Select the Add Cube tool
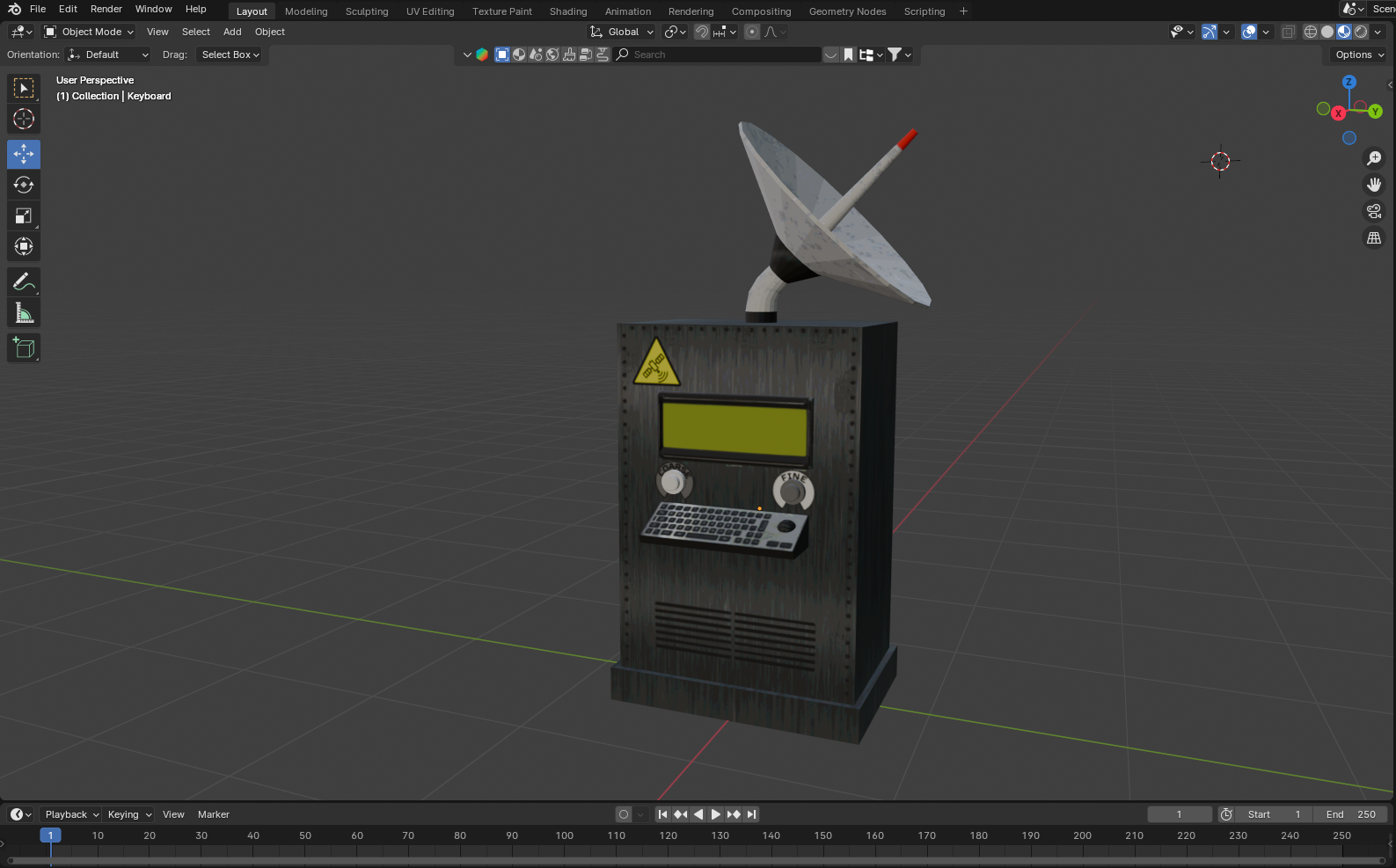Screen dimensions: 1396x868 coord(24,347)
